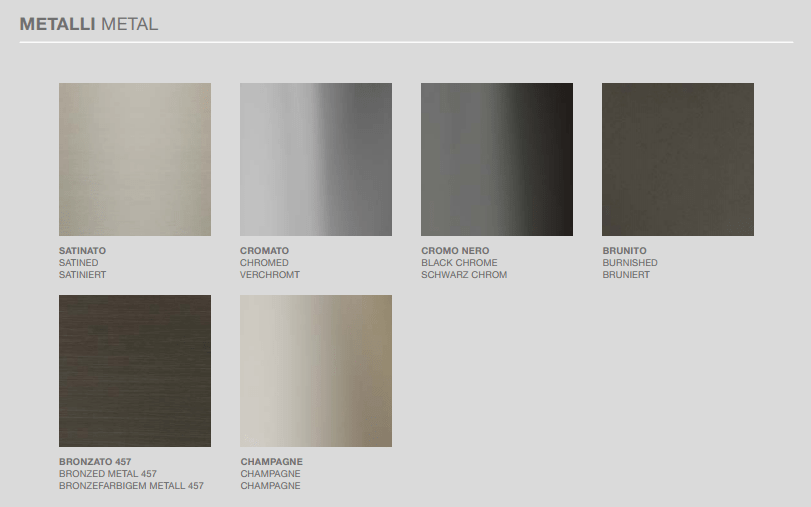Click the BRONZATO 457 label

point(95,461)
